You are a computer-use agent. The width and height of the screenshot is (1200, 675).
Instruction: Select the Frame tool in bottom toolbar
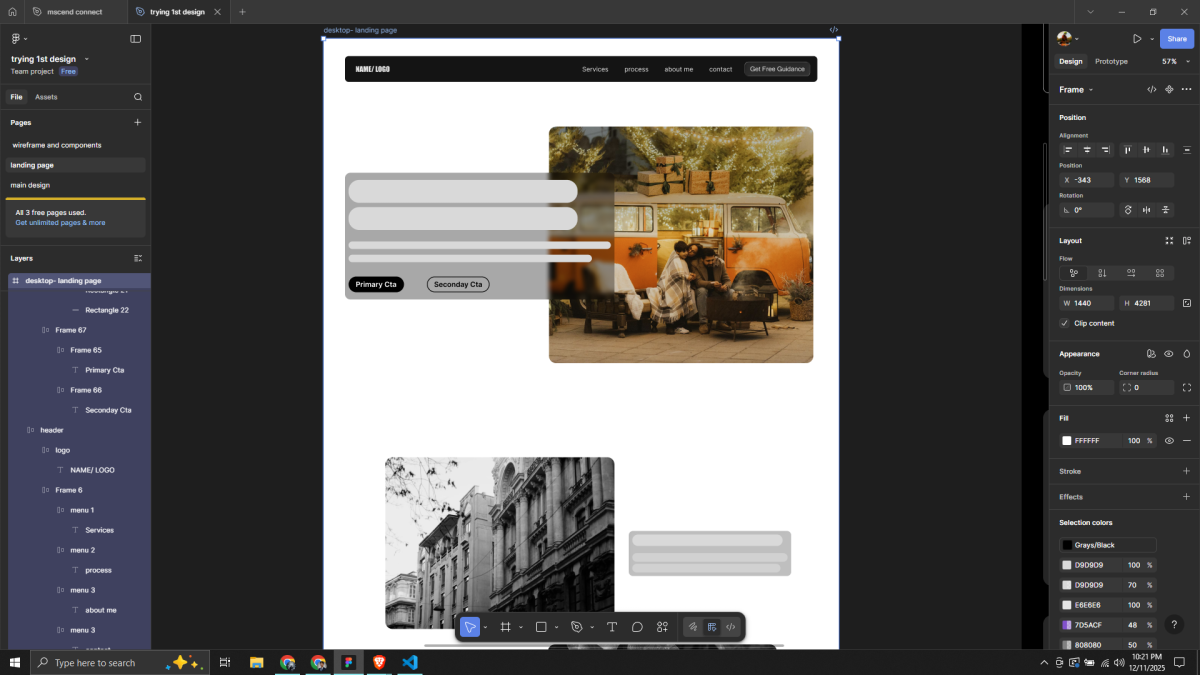click(505, 627)
